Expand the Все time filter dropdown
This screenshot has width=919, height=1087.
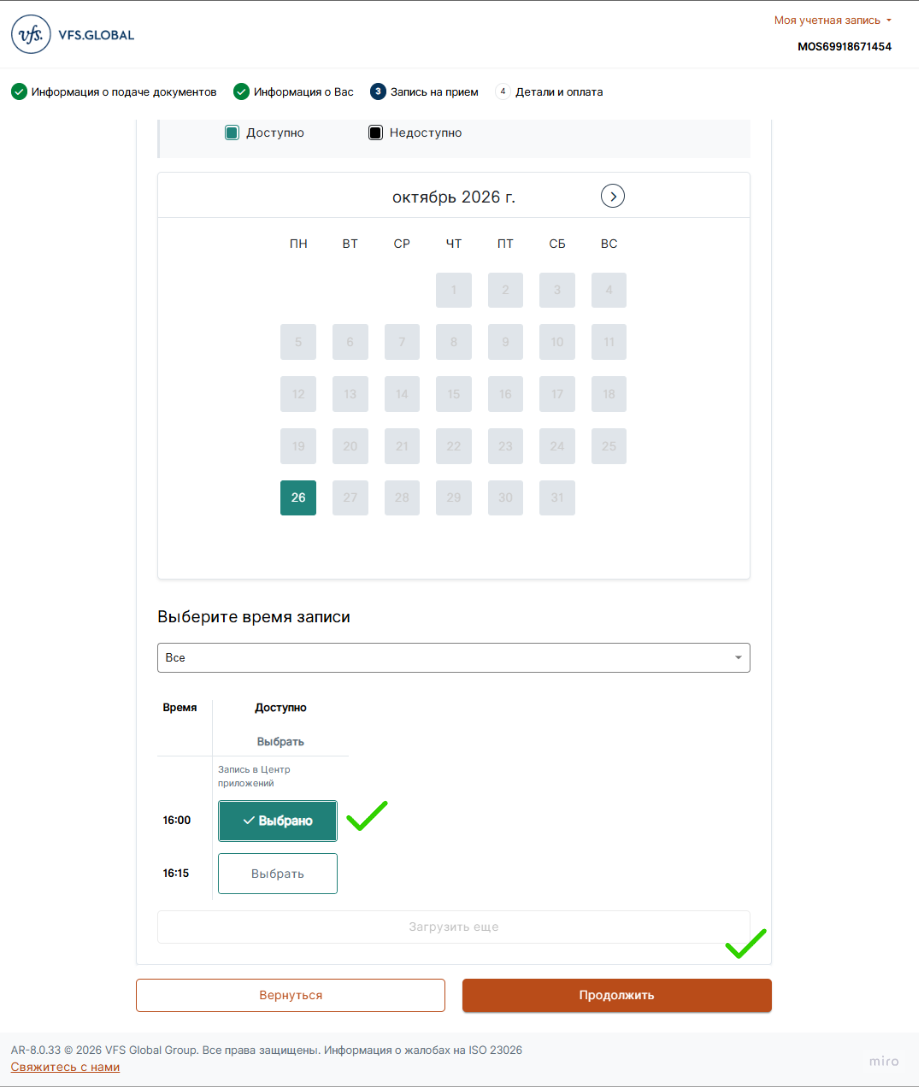[x=453, y=657]
